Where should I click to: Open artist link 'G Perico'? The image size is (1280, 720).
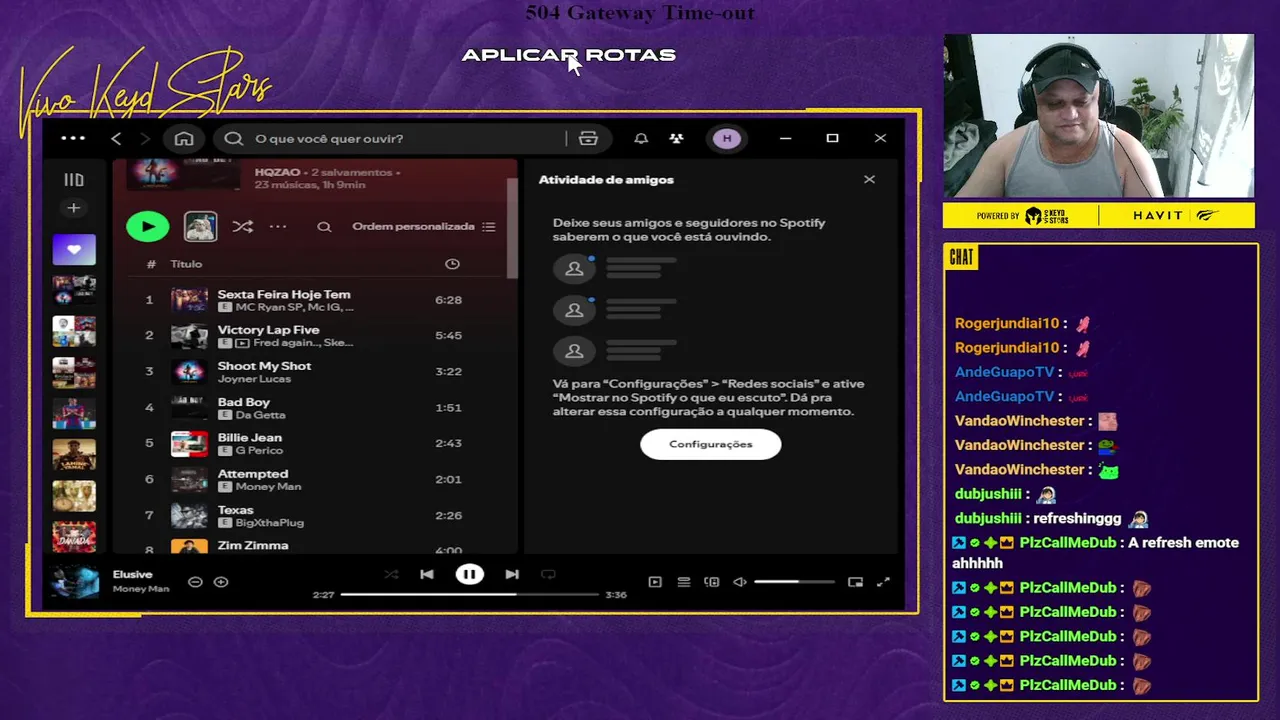(259, 451)
